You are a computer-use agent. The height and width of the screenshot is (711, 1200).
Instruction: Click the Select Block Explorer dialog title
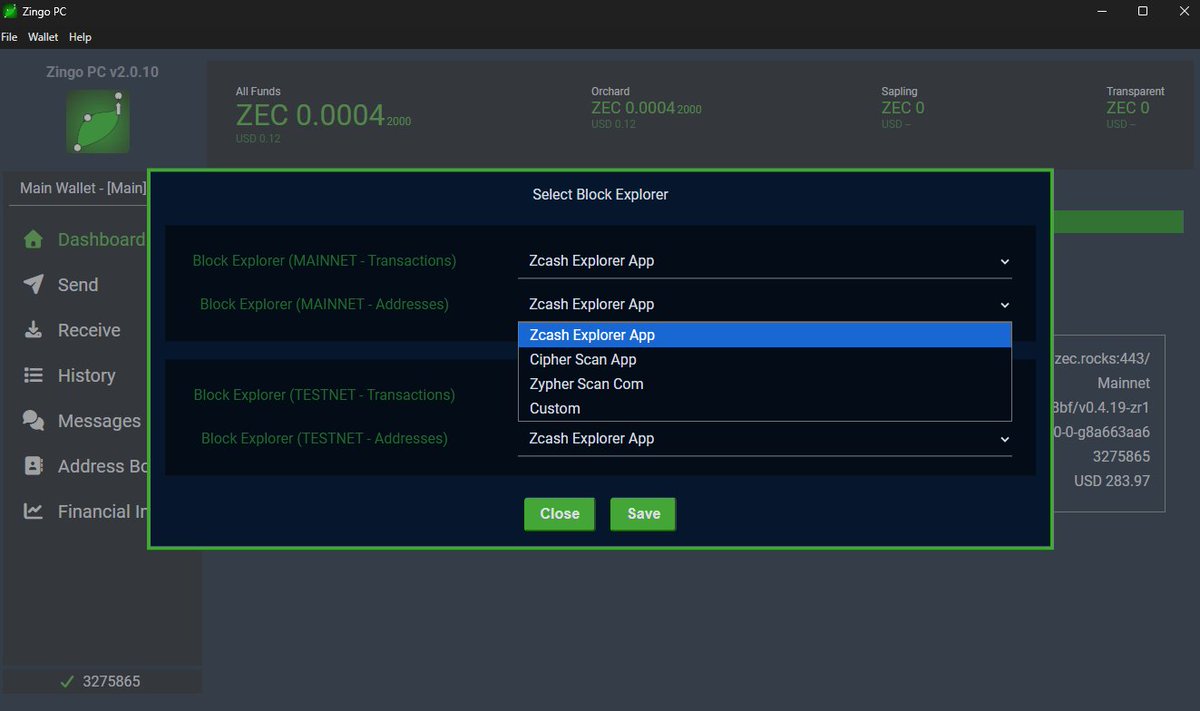(600, 195)
